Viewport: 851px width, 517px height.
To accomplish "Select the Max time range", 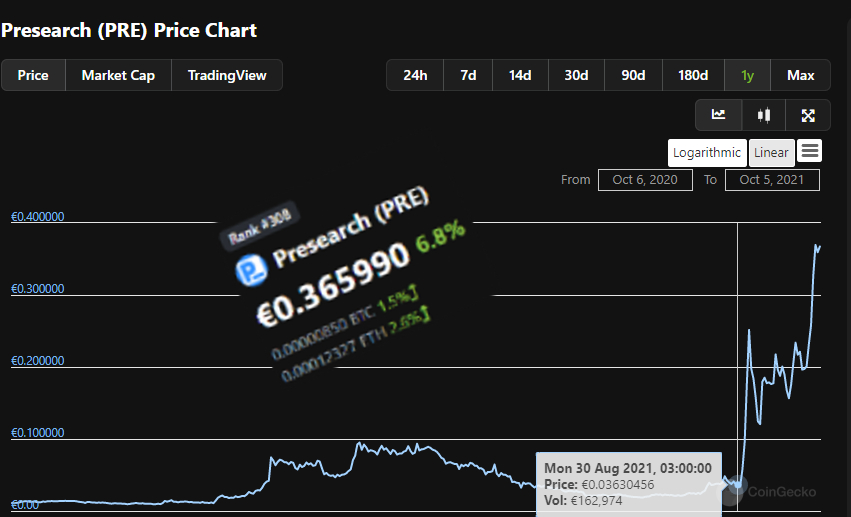I will pyautogui.click(x=800, y=76).
